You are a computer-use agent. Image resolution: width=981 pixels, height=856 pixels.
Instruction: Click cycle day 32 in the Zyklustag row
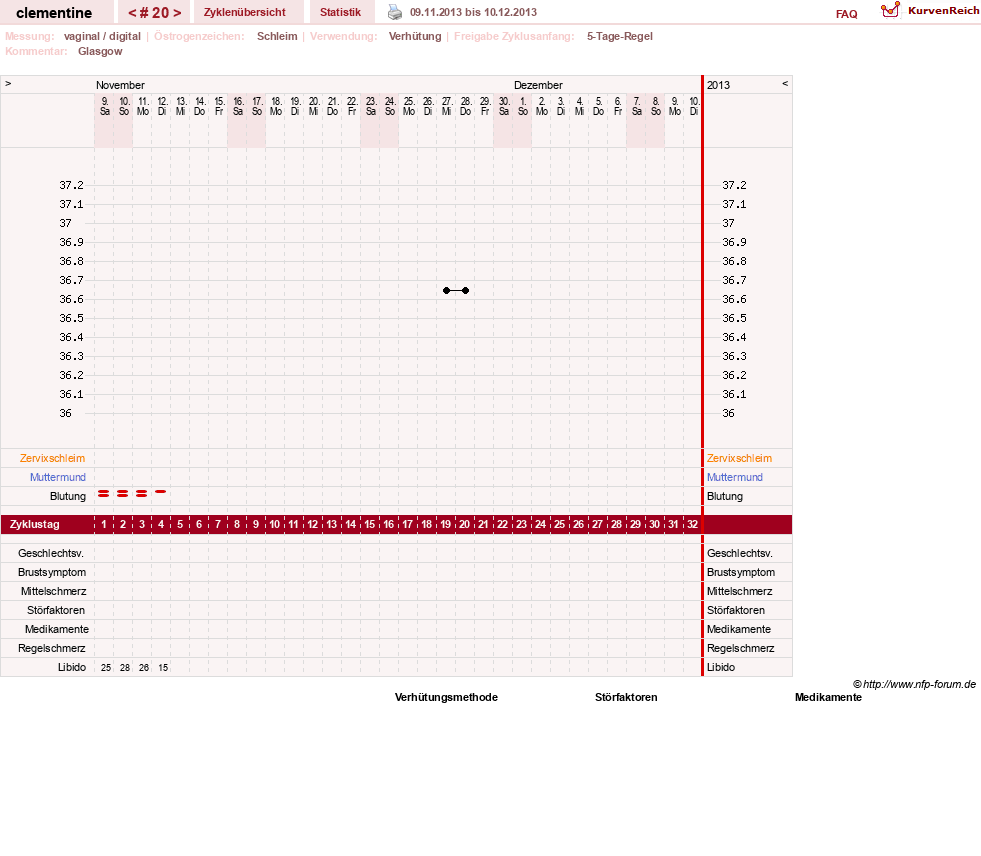[x=693, y=524]
